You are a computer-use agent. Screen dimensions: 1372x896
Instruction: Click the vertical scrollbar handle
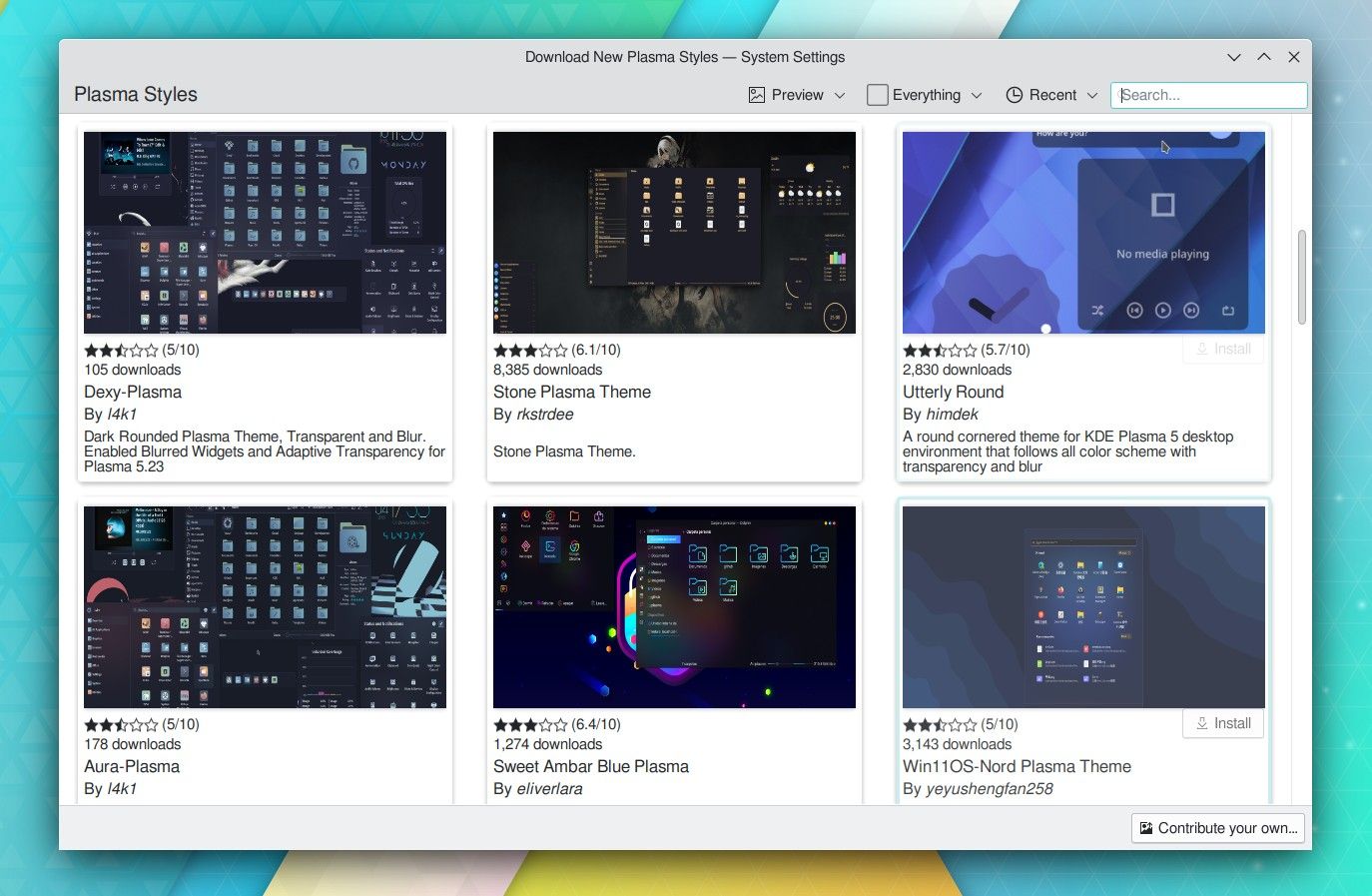pyautogui.click(x=1301, y=277)
